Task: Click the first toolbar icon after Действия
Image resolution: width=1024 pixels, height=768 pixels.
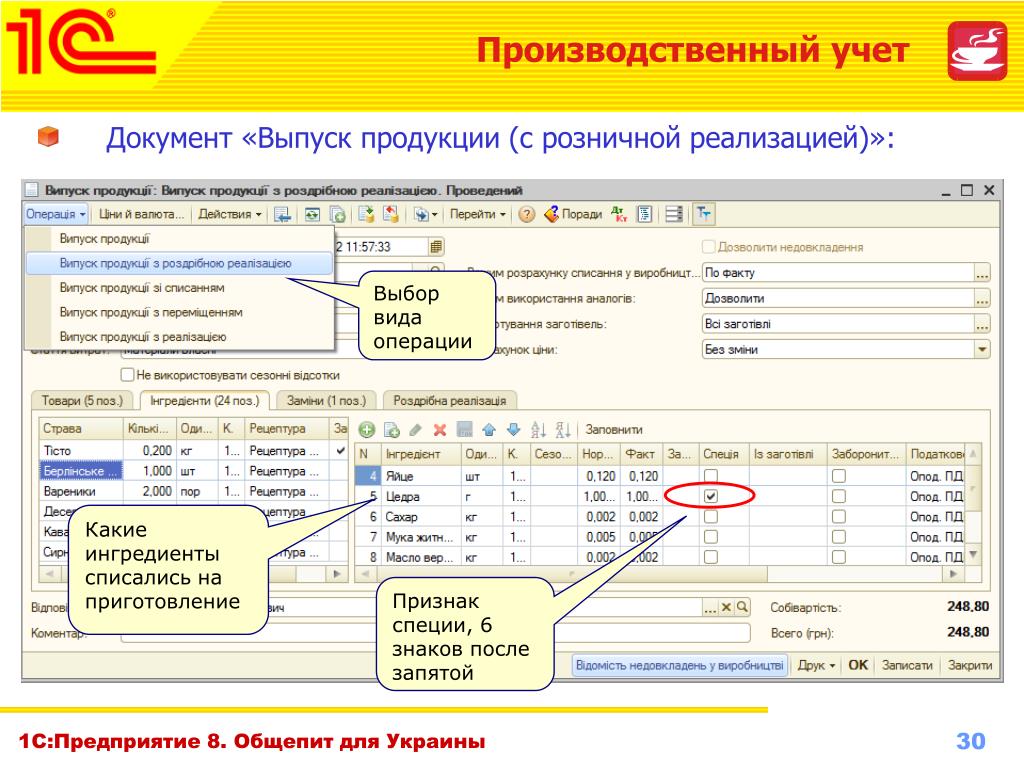Action: tap(282, 214)
